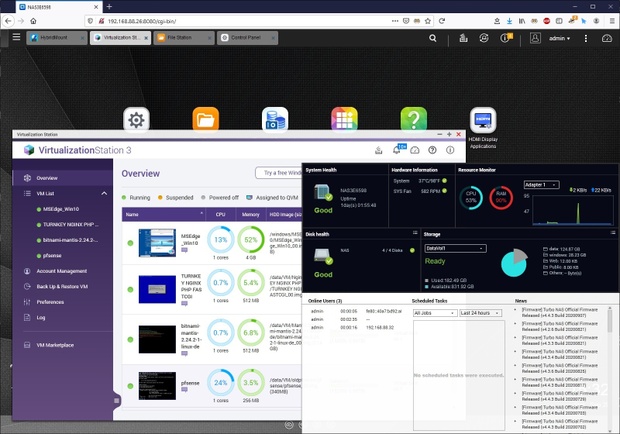The image size is (620, 434).
Task: Collapse the sidebar with the edge handle
Action: (117, 400)
